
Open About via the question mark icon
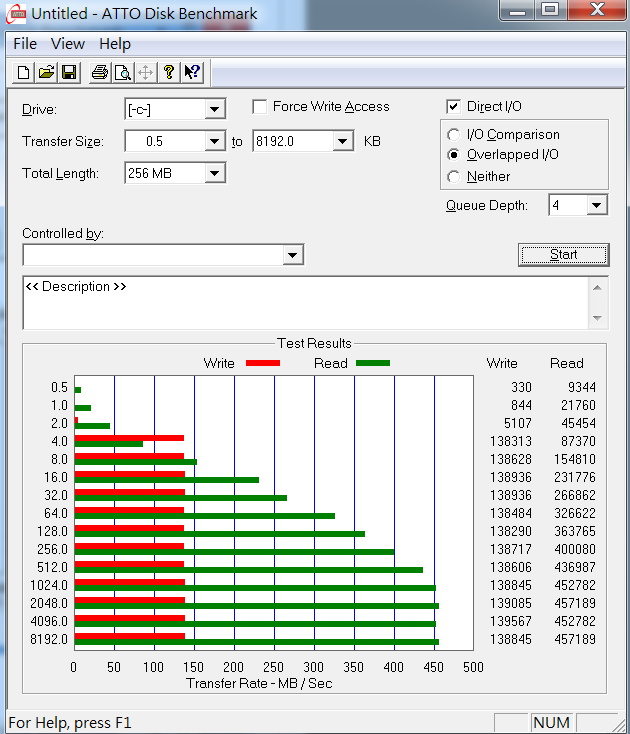(168, 73)
